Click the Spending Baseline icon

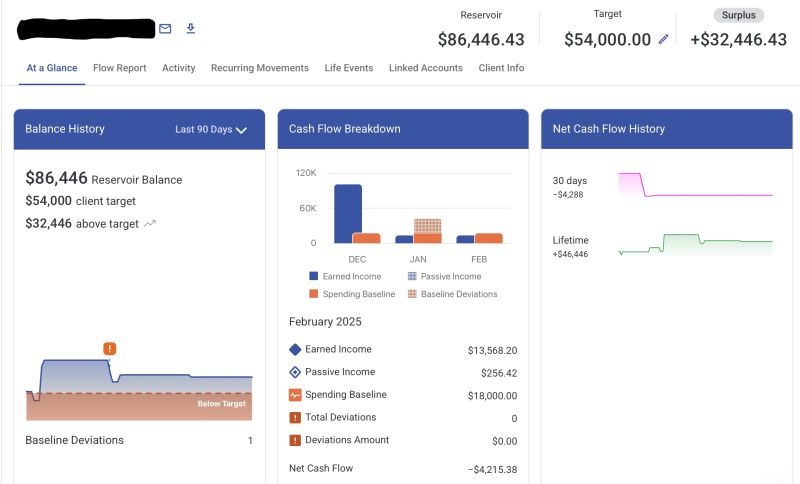click(x=295, y=395)
